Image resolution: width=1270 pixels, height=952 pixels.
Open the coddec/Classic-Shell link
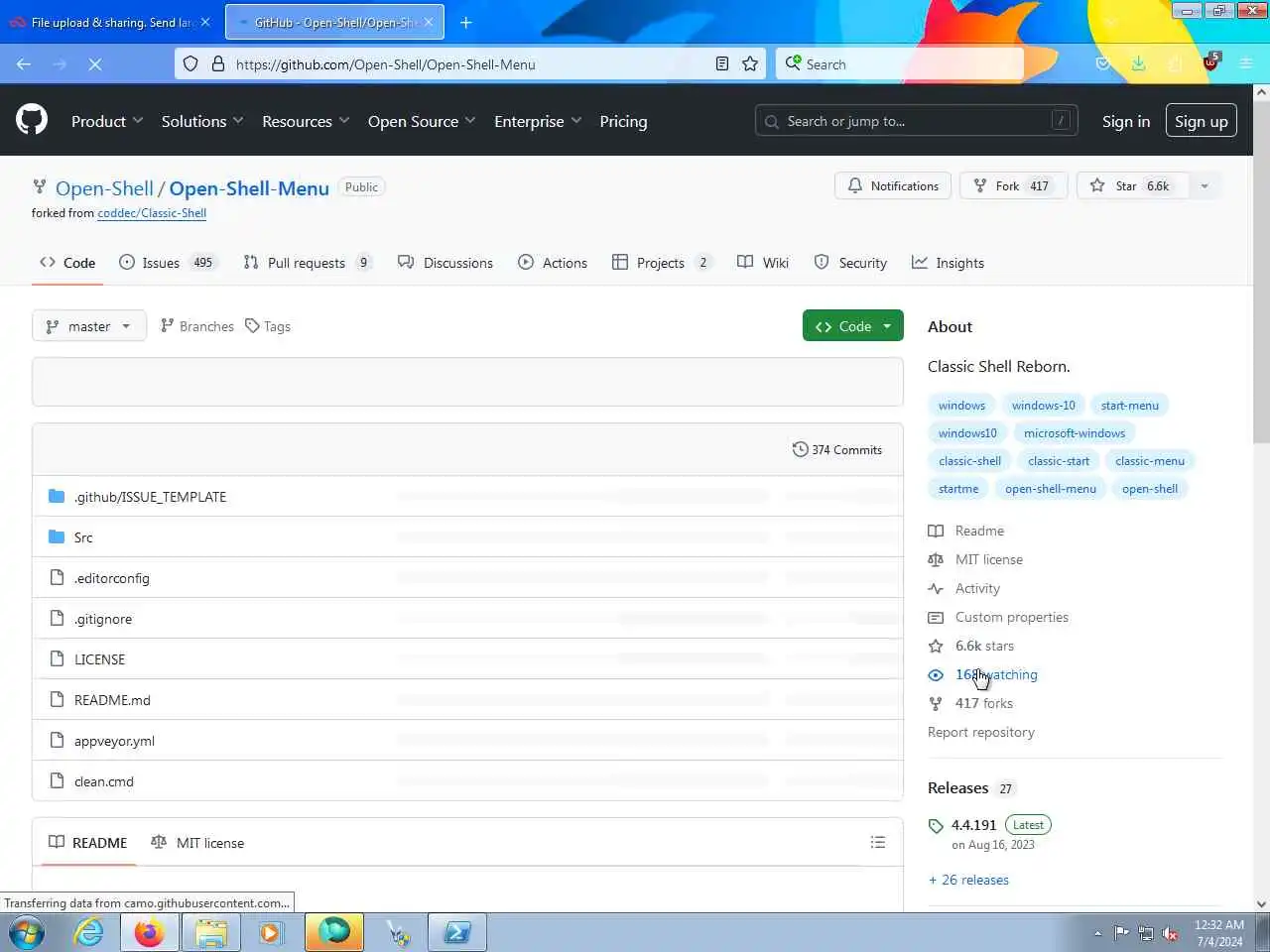pyautogui.click(x=152, y=213)
